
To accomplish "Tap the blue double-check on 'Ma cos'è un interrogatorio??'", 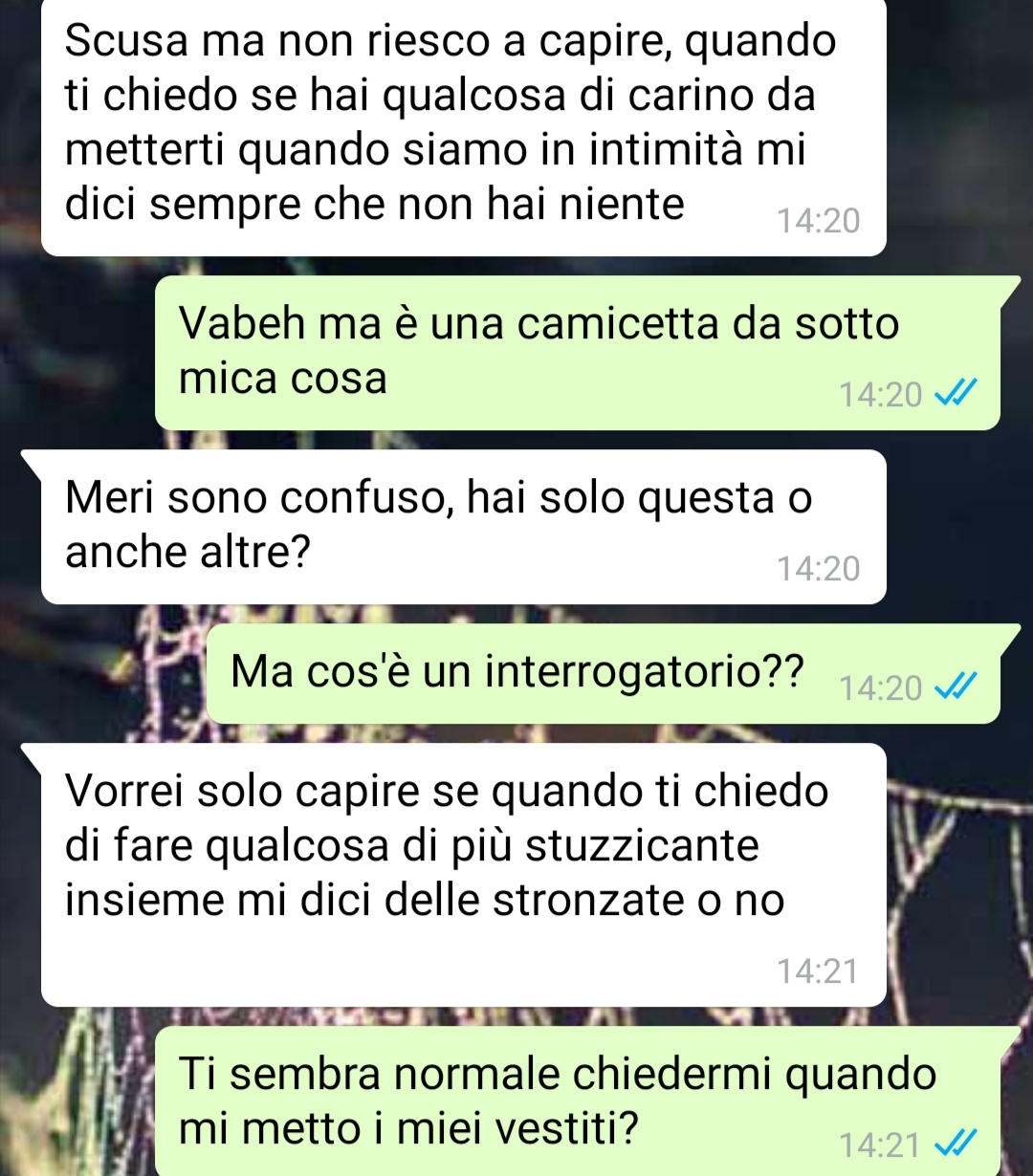I will click(x=956, y=686).
